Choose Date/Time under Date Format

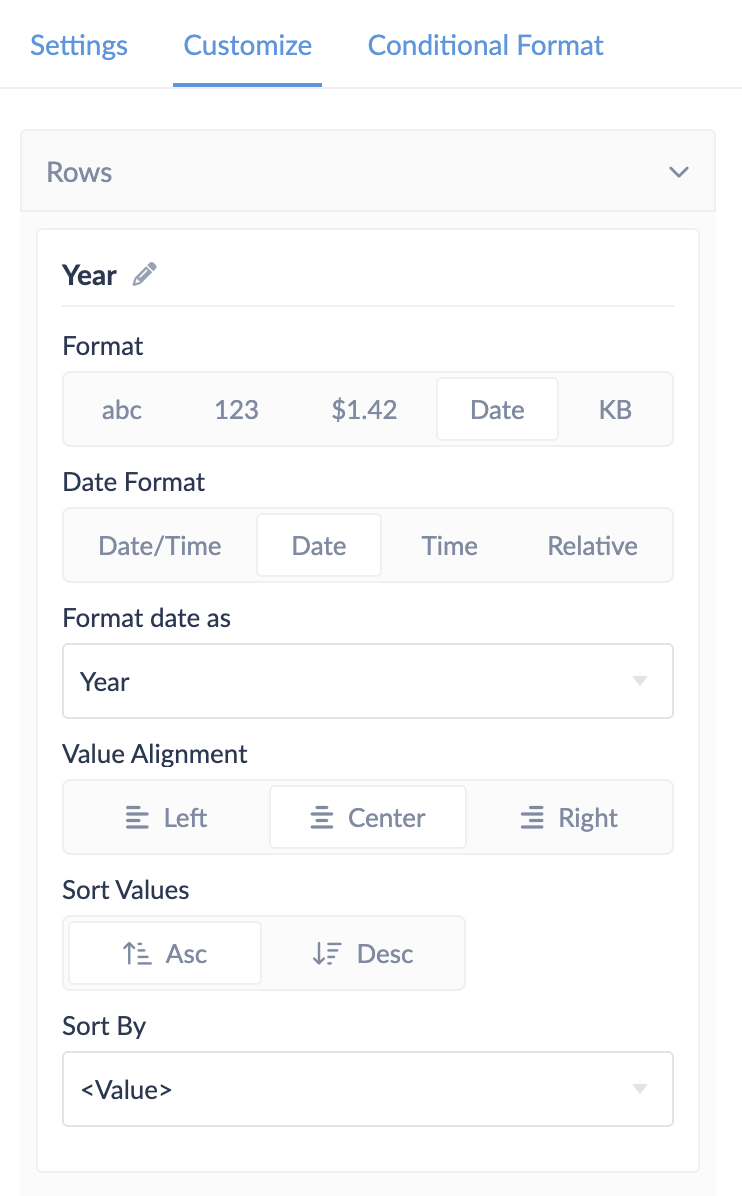tap(160, 546)
